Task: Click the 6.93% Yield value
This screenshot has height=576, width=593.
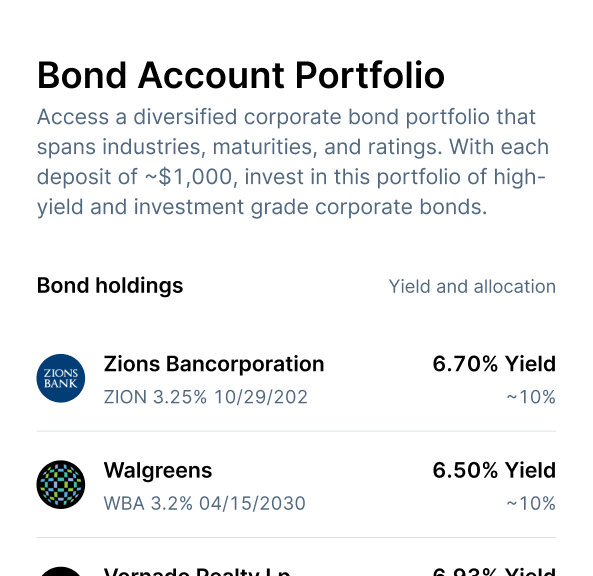Action: click(x=494, y=571)
